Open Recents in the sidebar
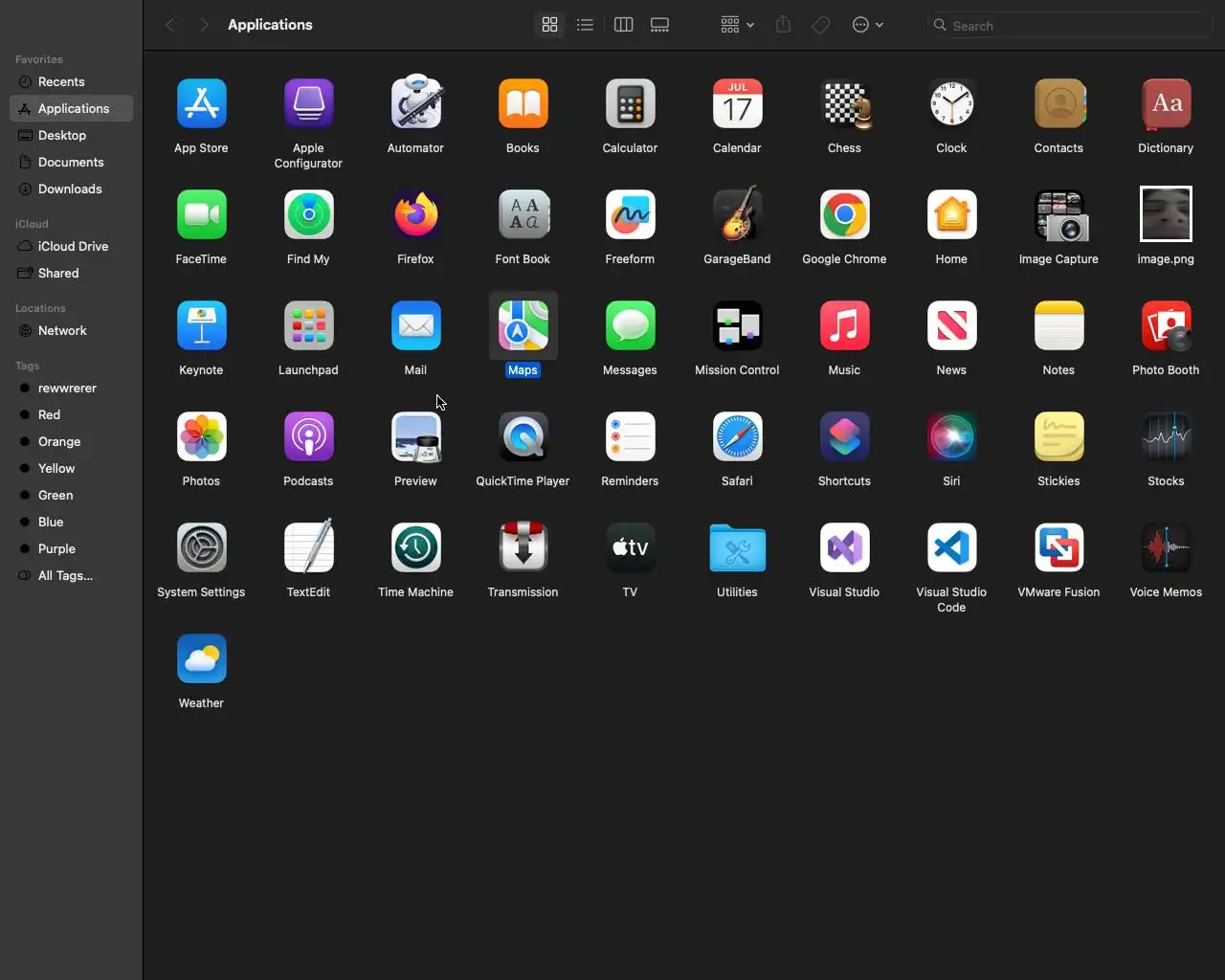The image size is (1225, 980). 71,82
